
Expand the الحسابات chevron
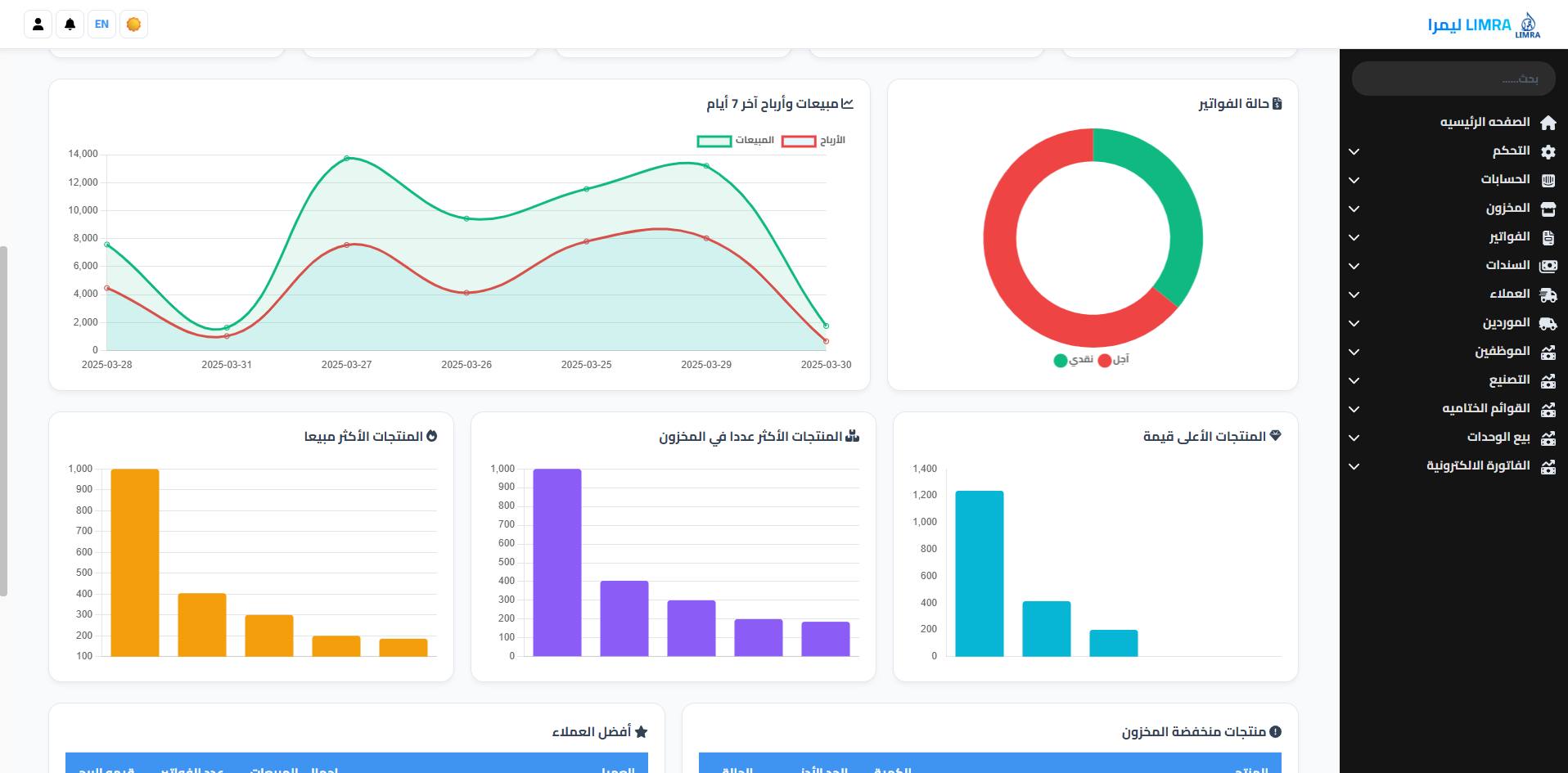click(x=1354, y=180)
